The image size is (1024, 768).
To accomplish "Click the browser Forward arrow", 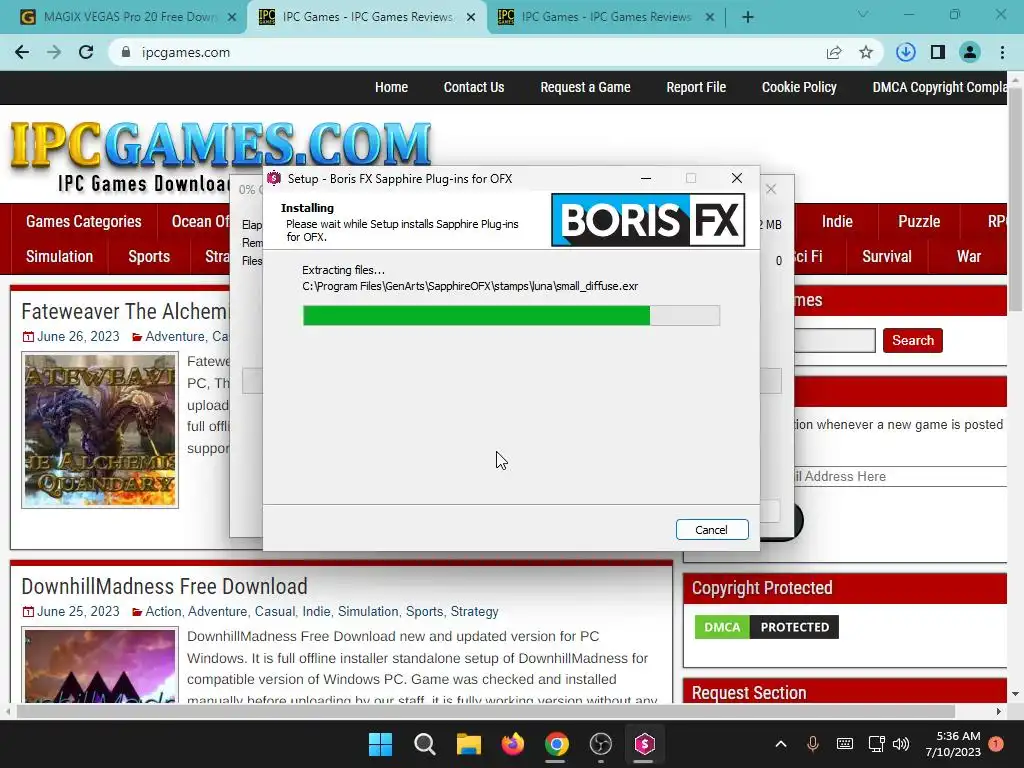I will click(54, 52).
